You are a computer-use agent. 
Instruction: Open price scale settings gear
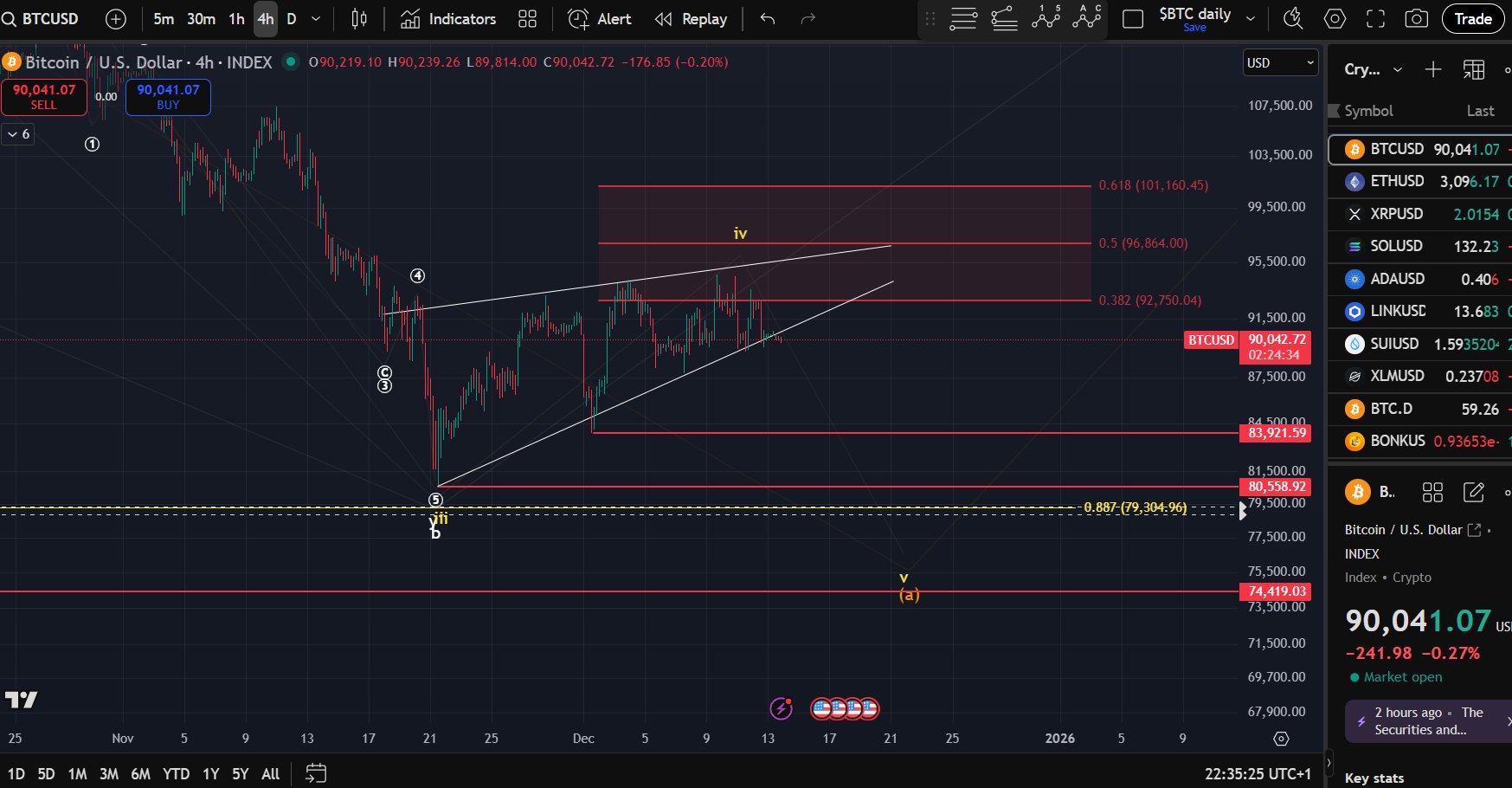(x=1281, y=739)
